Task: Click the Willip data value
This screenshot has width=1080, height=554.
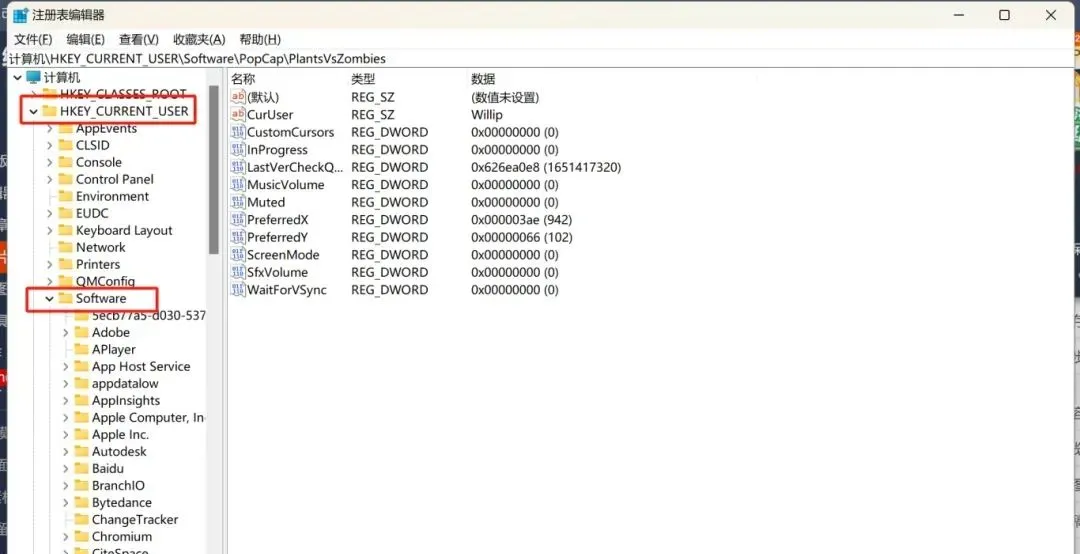Action: click(x=487, y=115)
